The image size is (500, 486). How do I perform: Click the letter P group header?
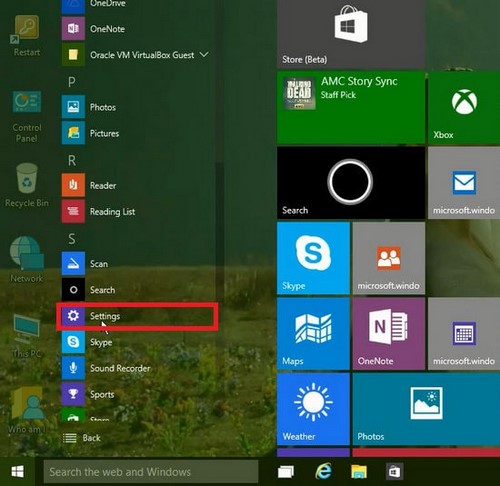71,82
